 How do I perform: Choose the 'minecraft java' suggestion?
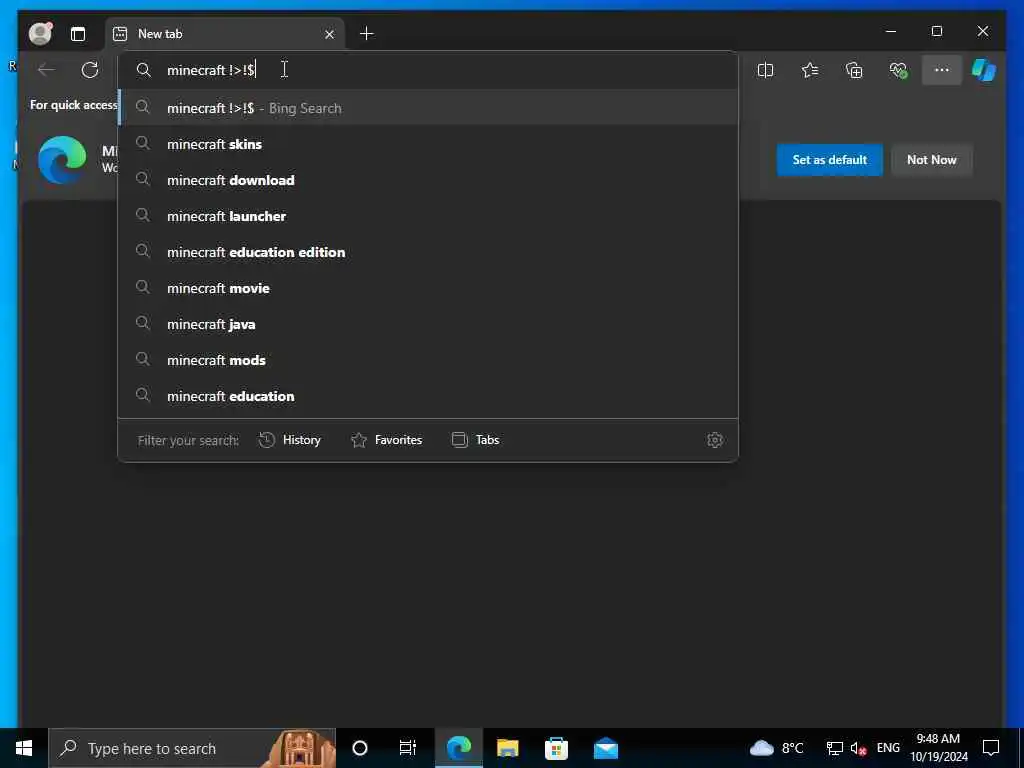point(428,324)
